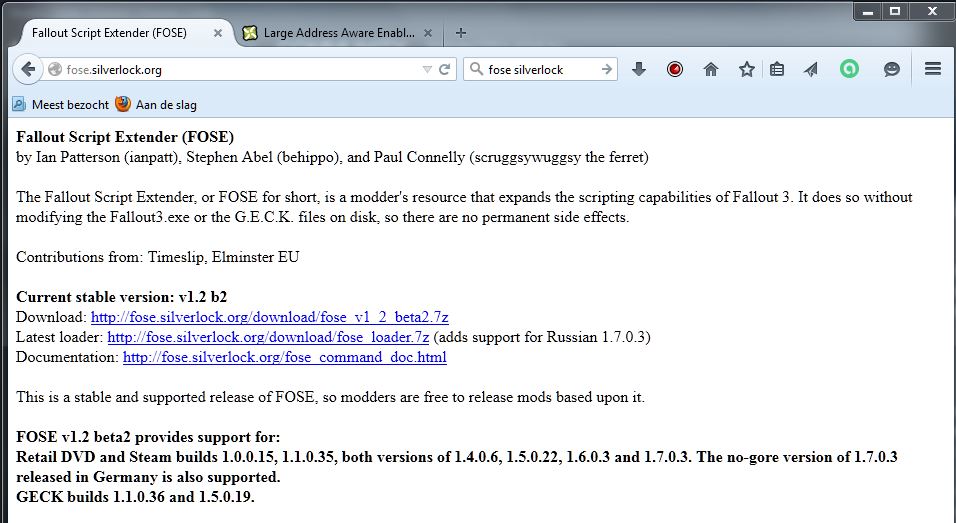Go to the Home page icon

(x=710, y=69)
